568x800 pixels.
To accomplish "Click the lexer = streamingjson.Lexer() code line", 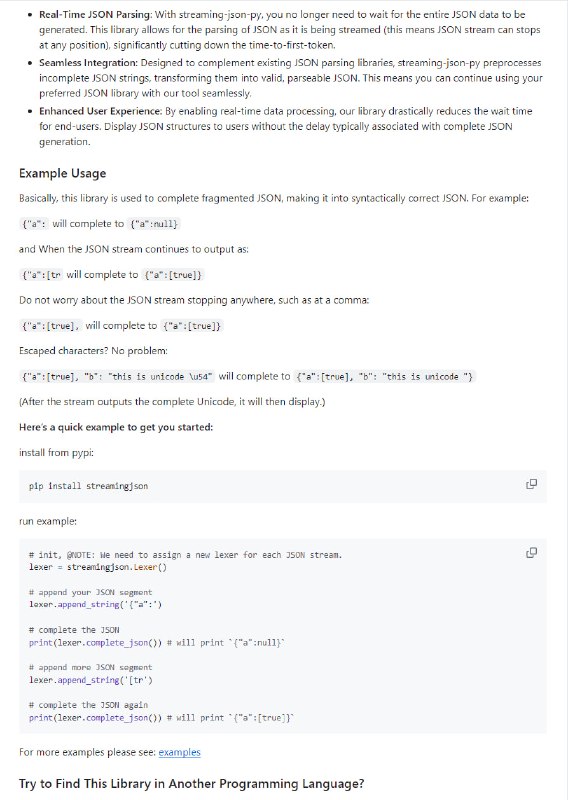I will [97, 567].
